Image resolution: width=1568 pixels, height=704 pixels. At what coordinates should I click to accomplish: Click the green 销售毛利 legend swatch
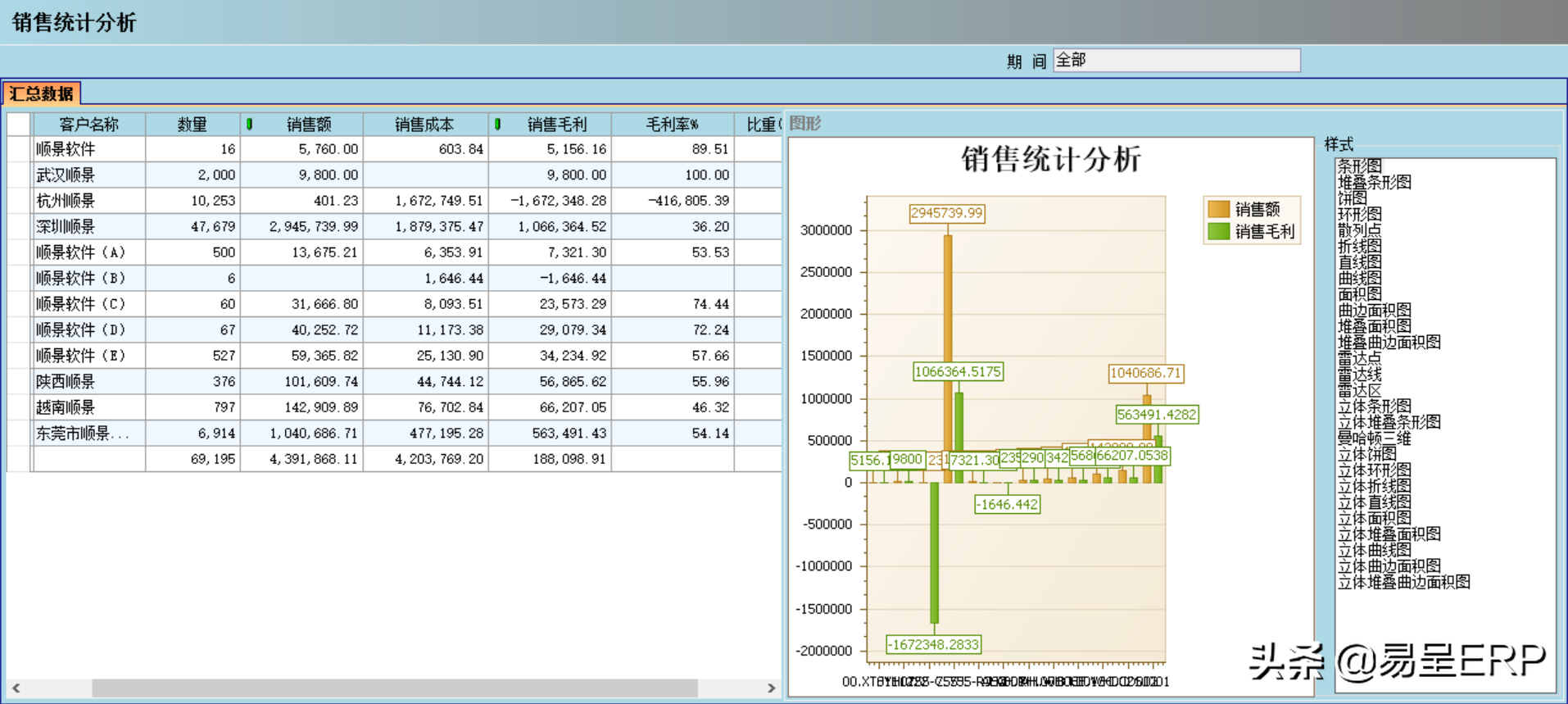click(x=1218, y=232)
